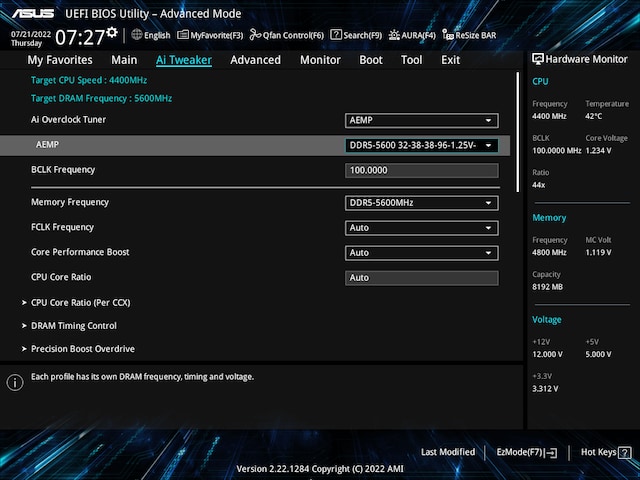Open the AEMP profile dropdown
Viewport: 640px width, 480px height.
(421, 145)
